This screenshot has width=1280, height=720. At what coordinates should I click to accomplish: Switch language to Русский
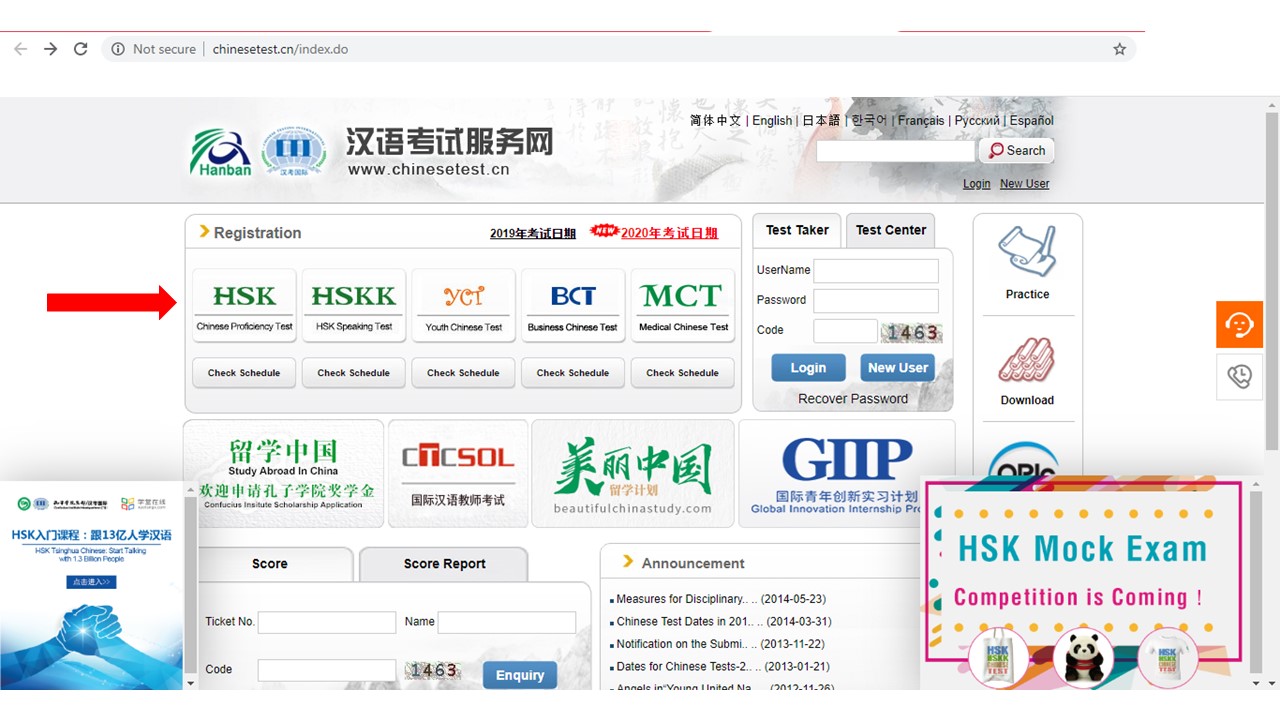977,120
